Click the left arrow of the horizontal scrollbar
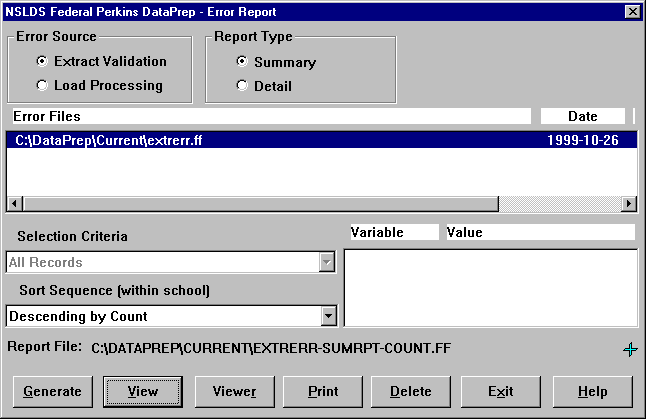Viewport: 646px width, 419px height. 15,204
